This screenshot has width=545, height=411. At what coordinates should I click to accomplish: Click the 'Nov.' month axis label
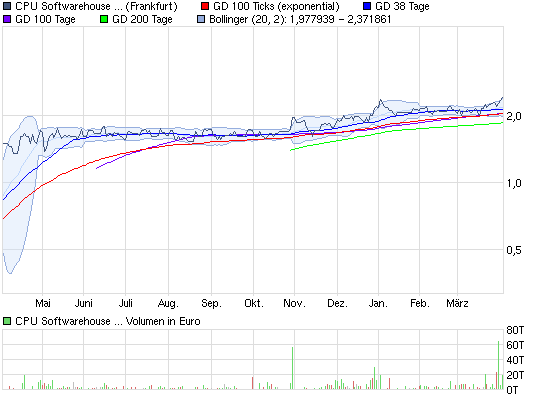coord(294,303)
